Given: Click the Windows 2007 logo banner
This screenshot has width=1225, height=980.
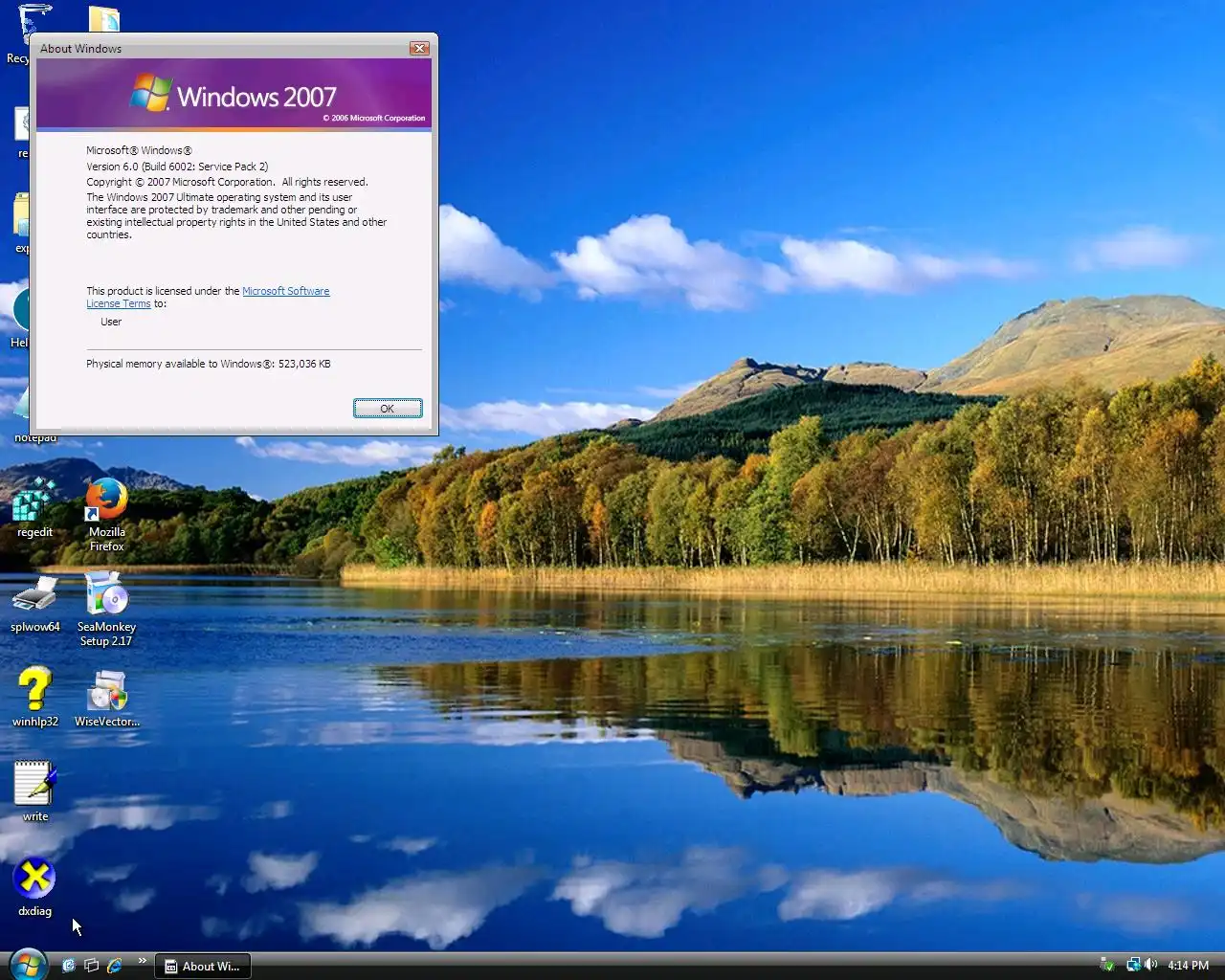Looking at the screenshot, I should (234, 94).
